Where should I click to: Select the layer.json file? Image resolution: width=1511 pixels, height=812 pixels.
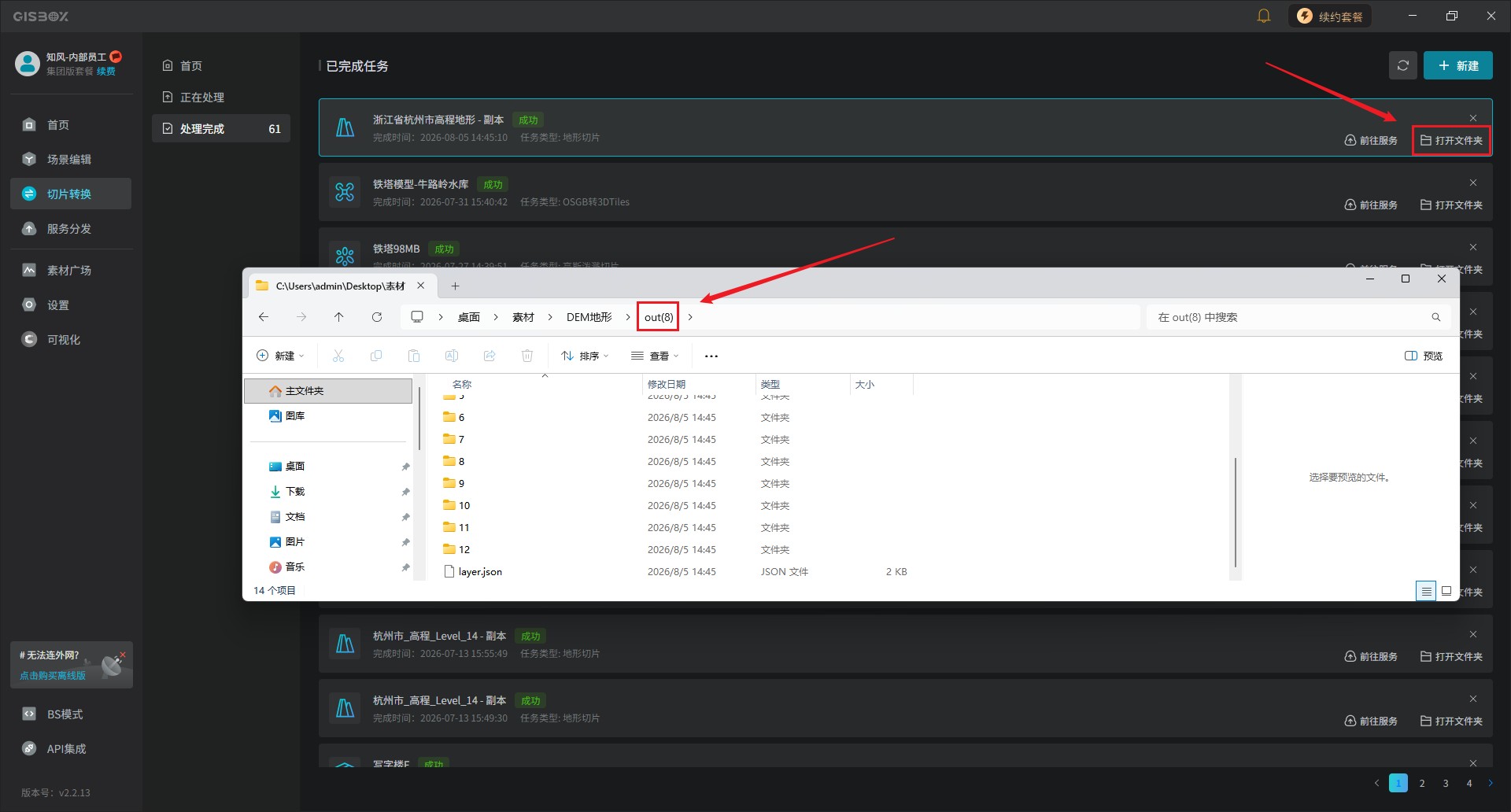tap(480, 571)
